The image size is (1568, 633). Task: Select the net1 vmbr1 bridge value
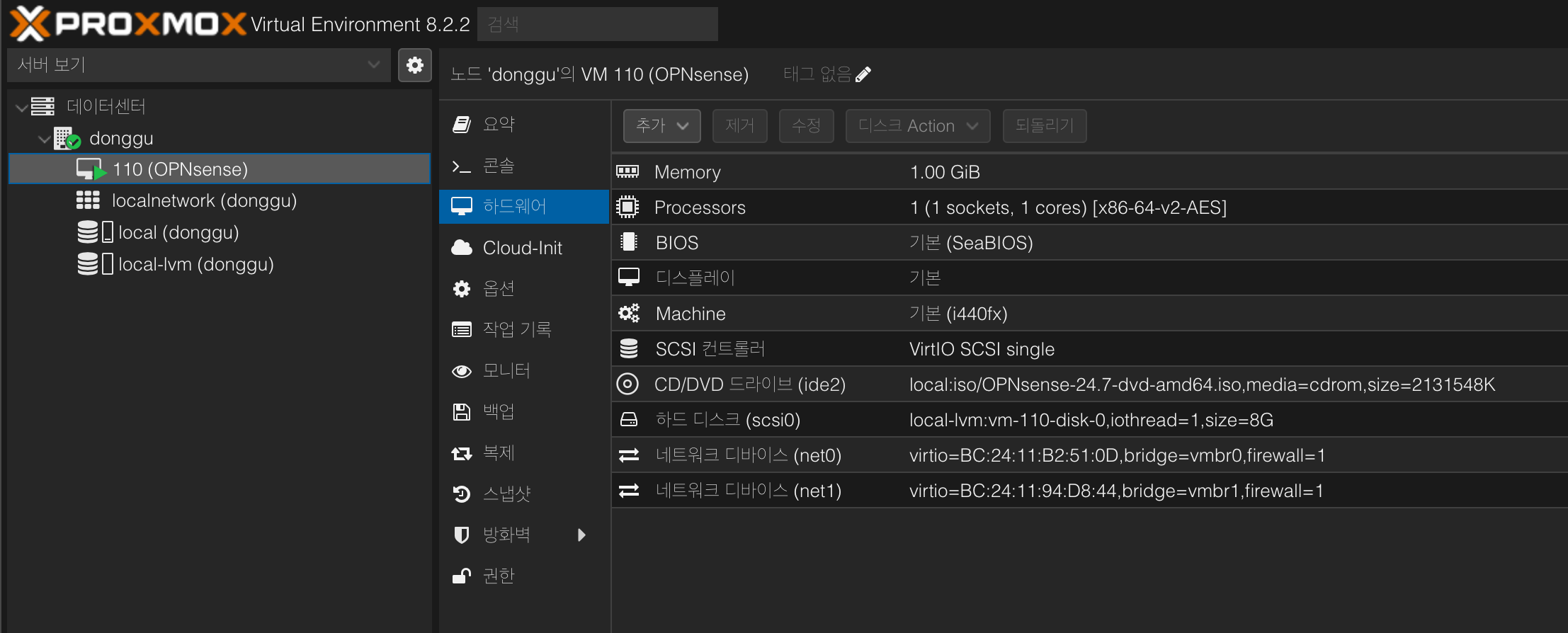[x=1116, y=491]
